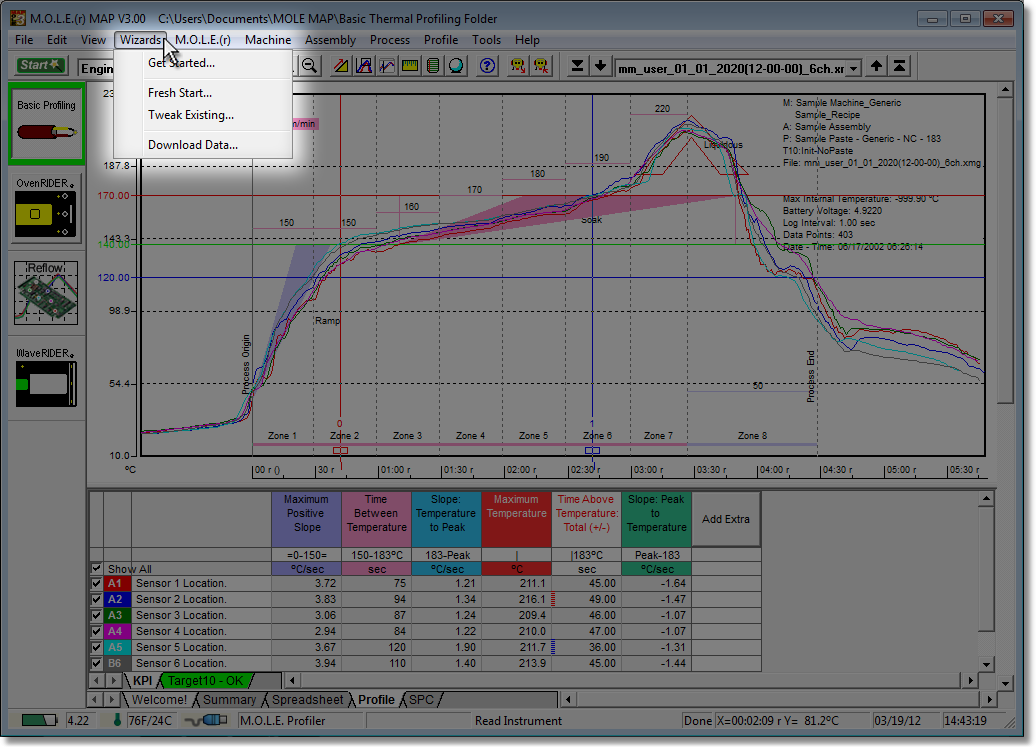
Task: Click the jump-to-last data run arrow icon
Action: (x=577, y=66)
